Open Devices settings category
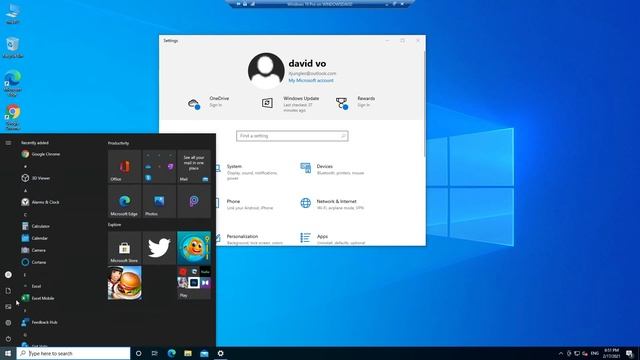The image size is (640, 360). [332, 169]
